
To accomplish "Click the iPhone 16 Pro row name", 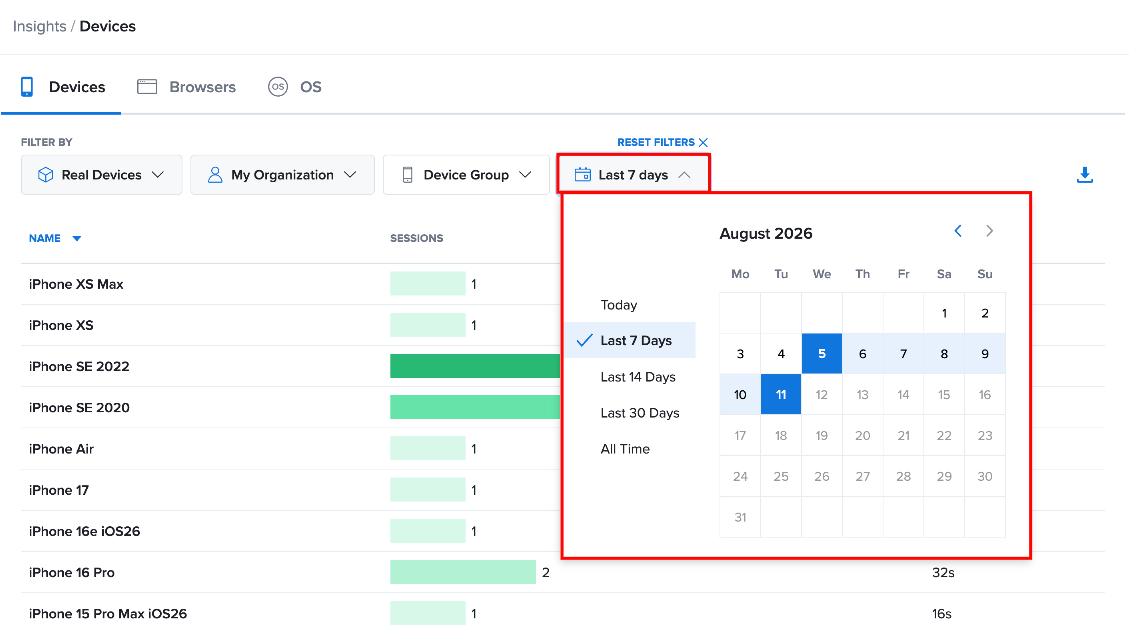I will (x=72, y=572).
